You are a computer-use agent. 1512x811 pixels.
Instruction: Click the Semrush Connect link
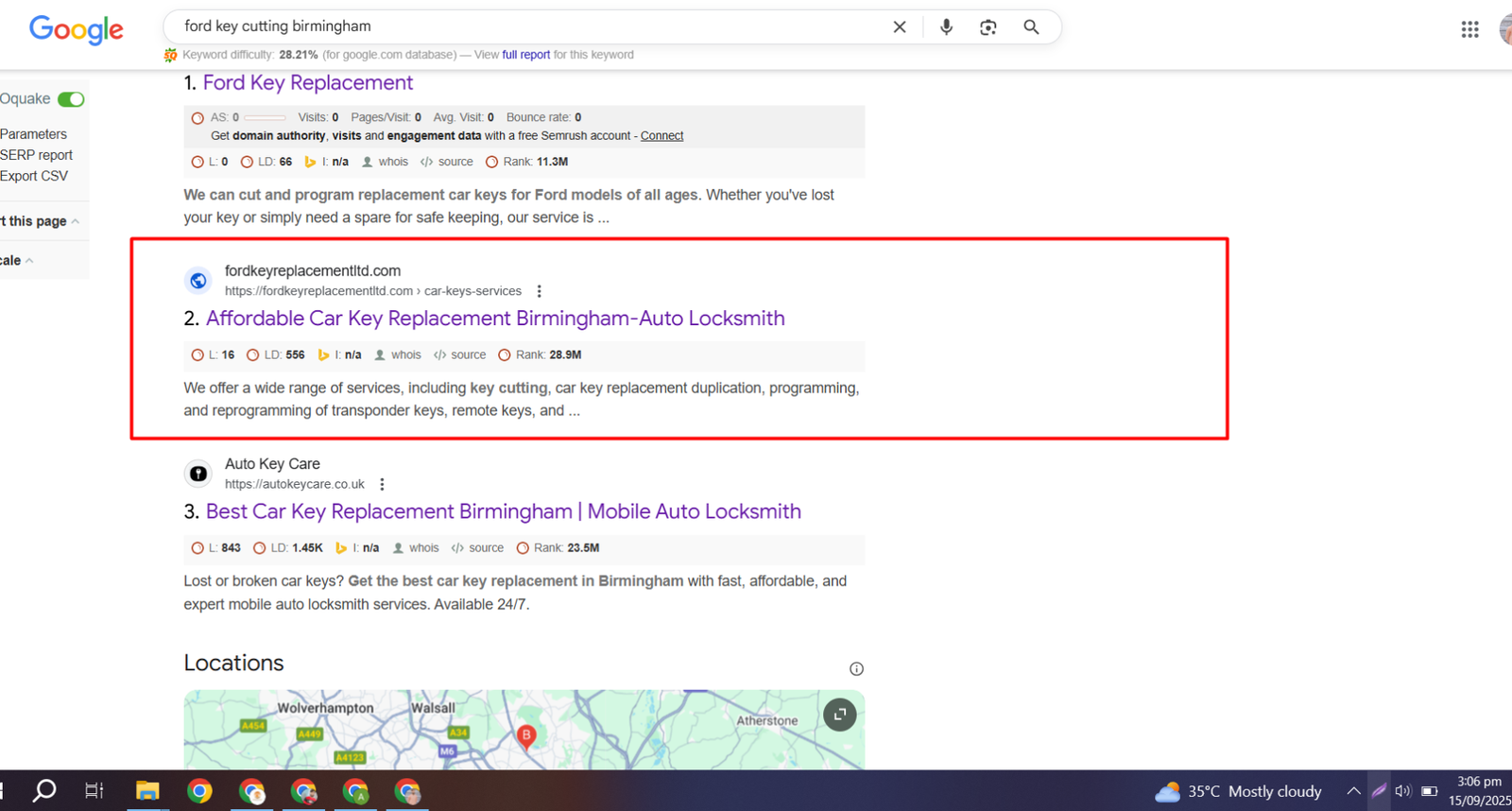(x=661, y=136)
